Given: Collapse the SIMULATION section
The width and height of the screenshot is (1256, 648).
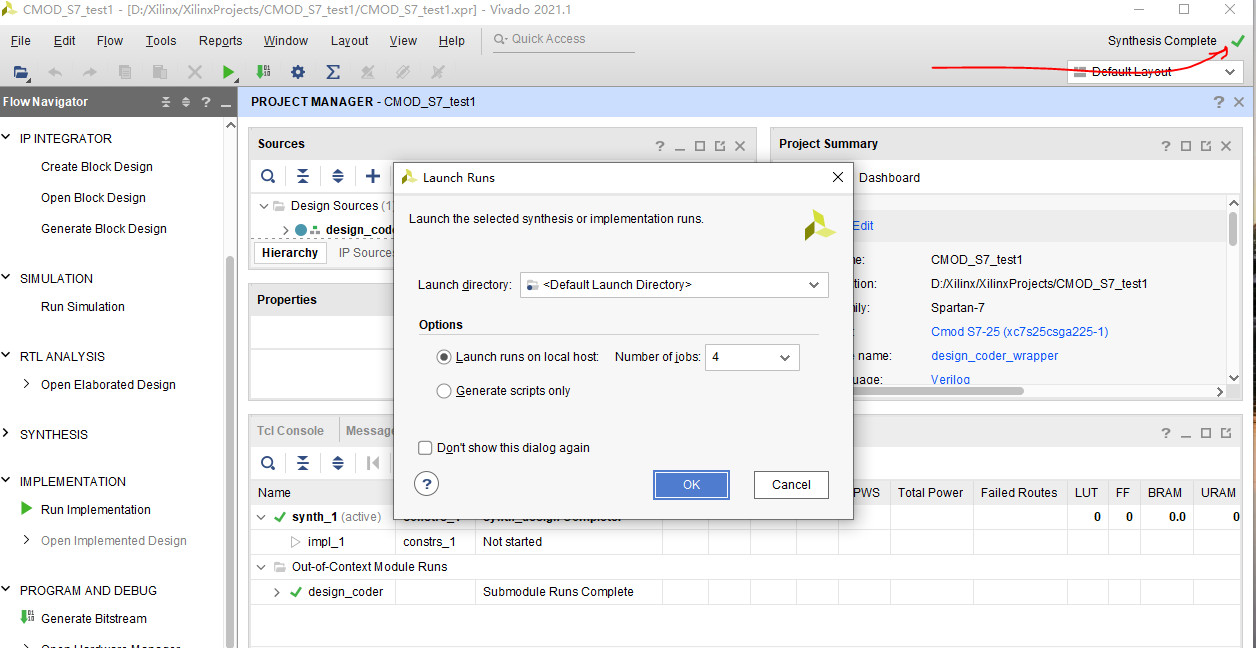Looking at the screenshot, I should [7, 279].
